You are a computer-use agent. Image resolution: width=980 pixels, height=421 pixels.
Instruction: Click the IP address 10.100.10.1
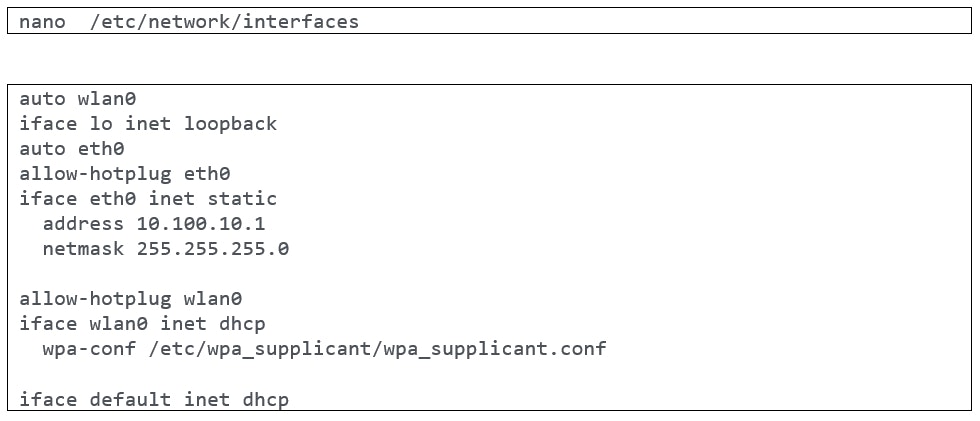[x=201, y=224]
